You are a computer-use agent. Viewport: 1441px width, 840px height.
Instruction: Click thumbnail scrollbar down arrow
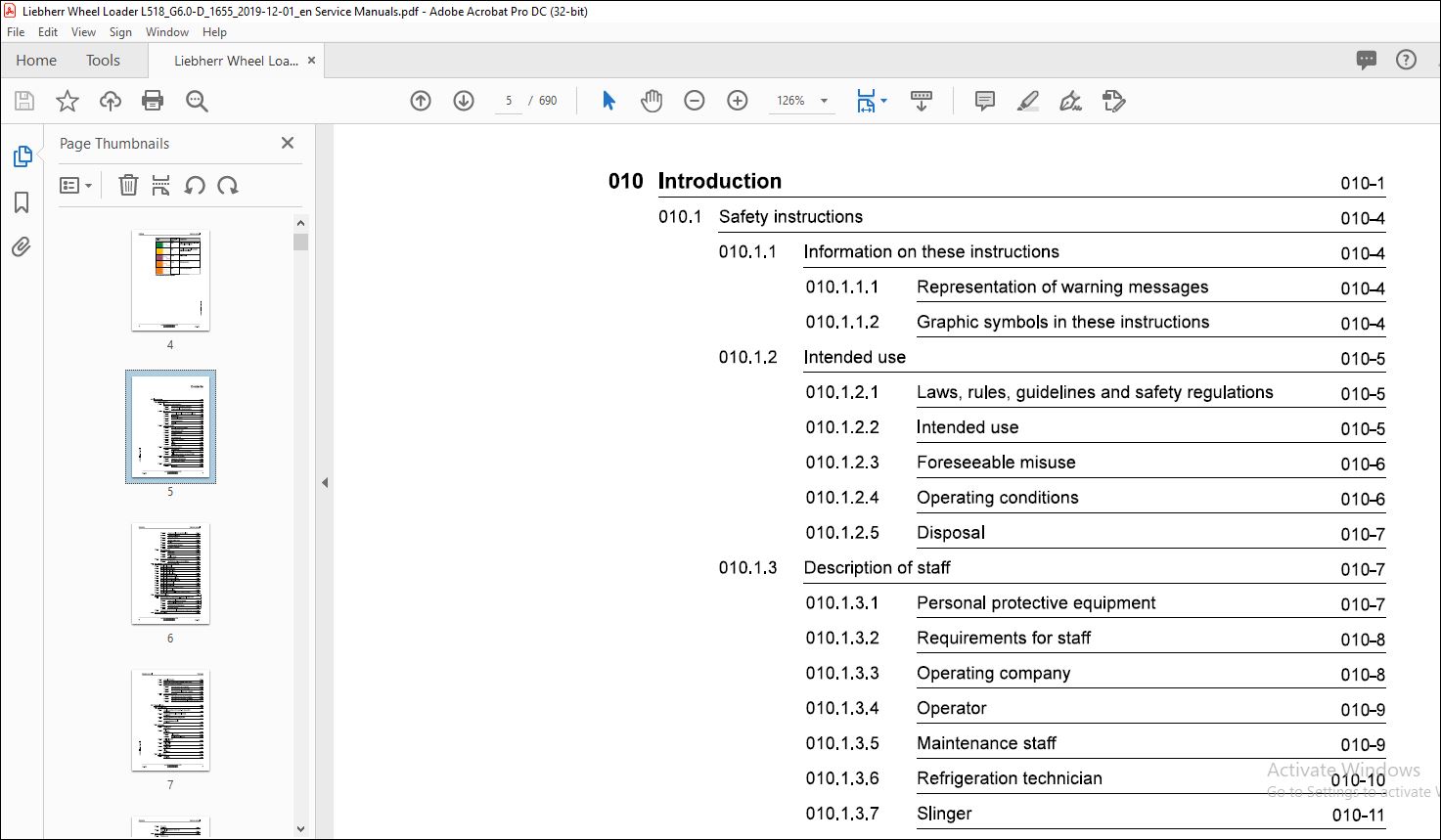pos(300,828)
